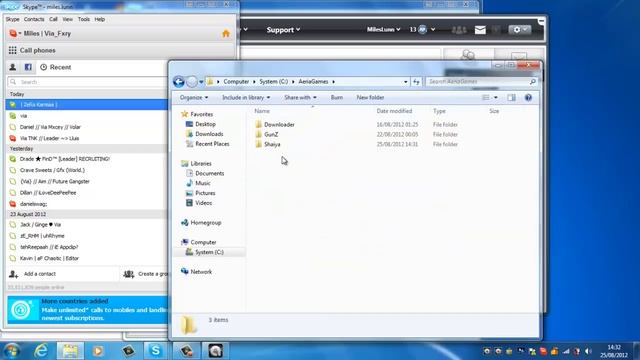Open the Drade FinD Leader conversation

click(87, 159)
